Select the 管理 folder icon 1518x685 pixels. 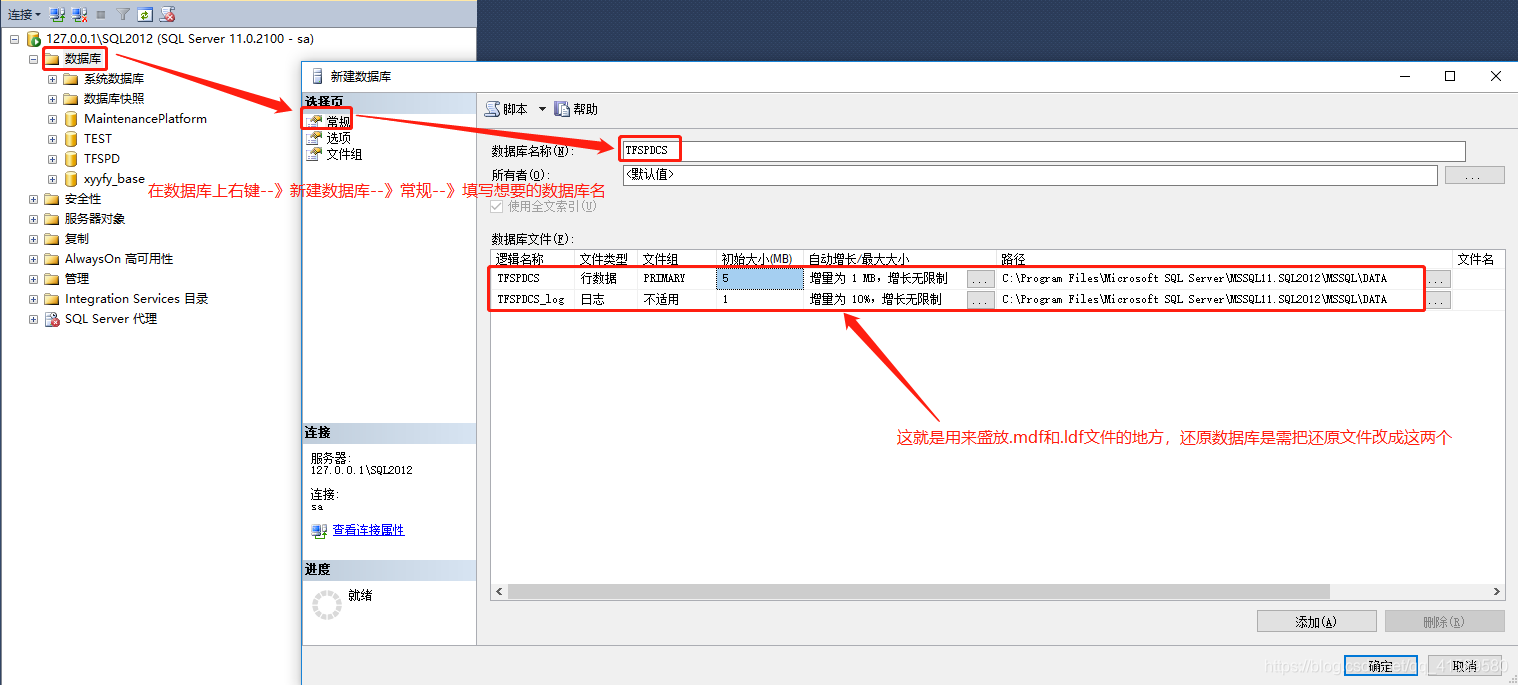point(52,279)
